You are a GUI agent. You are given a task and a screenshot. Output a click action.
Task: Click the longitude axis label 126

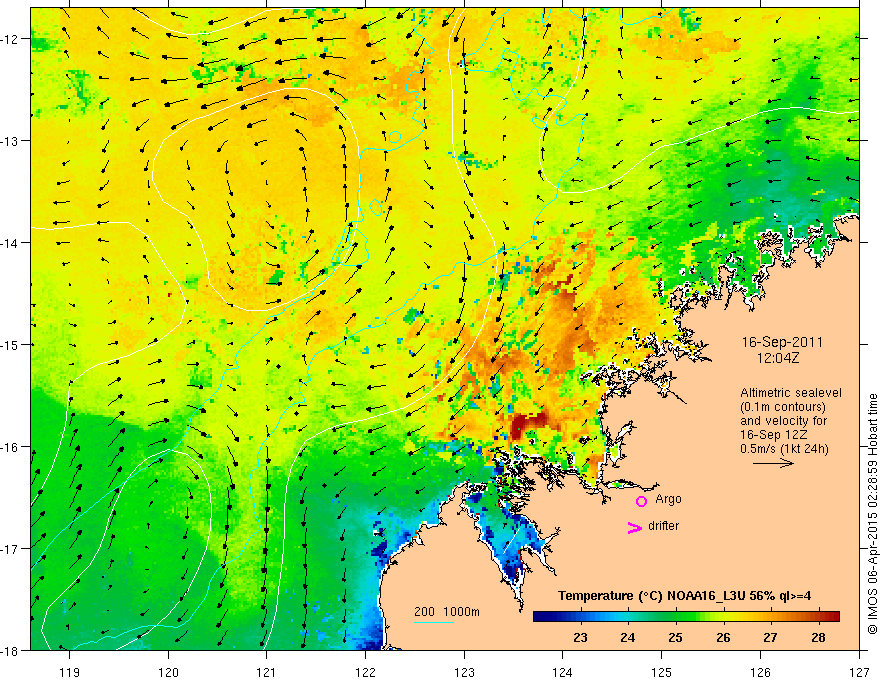pos(760,672)
